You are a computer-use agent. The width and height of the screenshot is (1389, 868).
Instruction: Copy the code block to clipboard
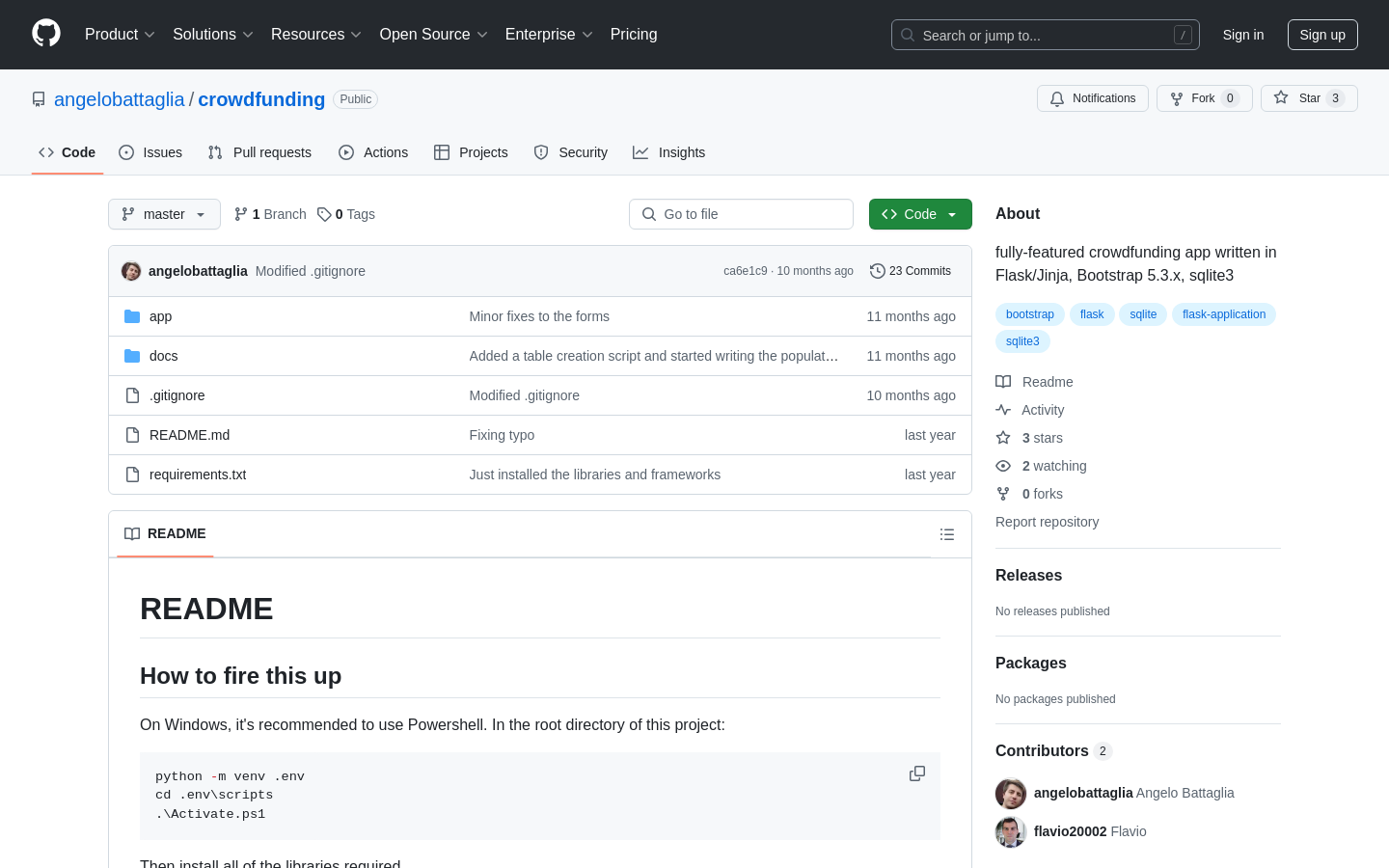[917, 773]
